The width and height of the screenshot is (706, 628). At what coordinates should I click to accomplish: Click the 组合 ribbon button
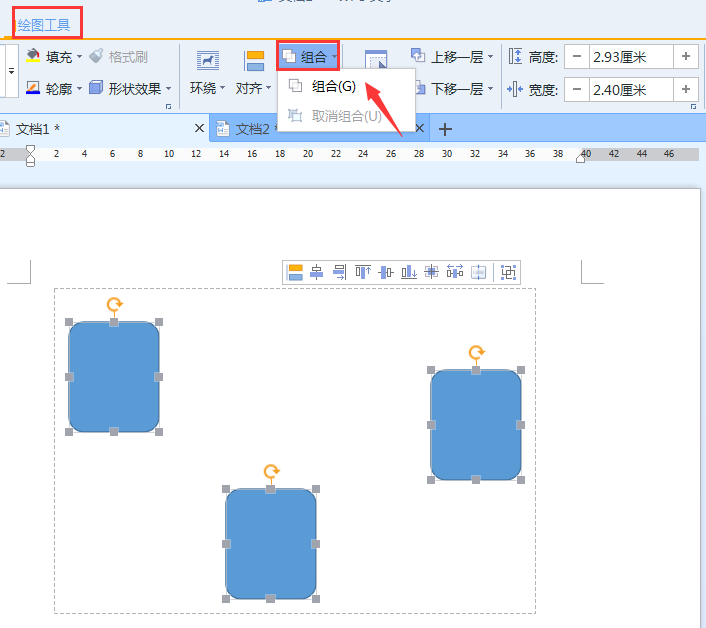[308, 56]
